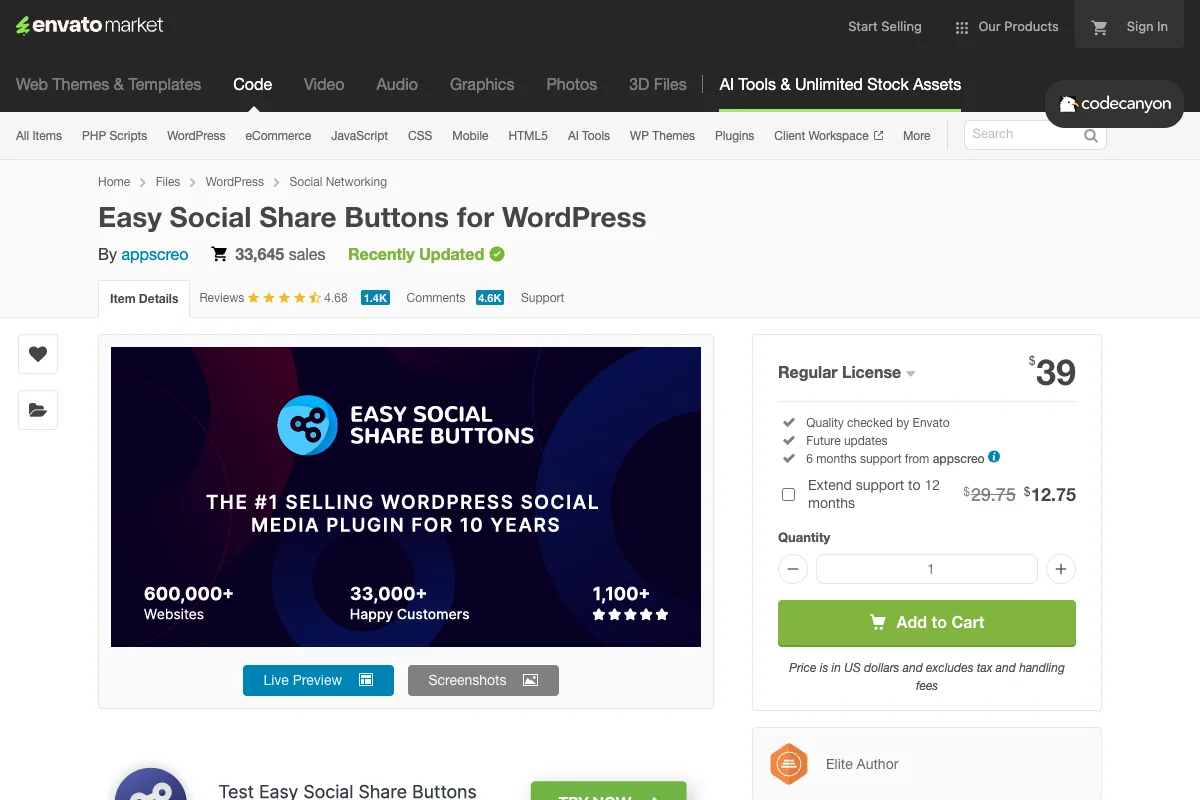1200x800 pixels.
Task: Open the More categories menu
Action: point(916,136)
